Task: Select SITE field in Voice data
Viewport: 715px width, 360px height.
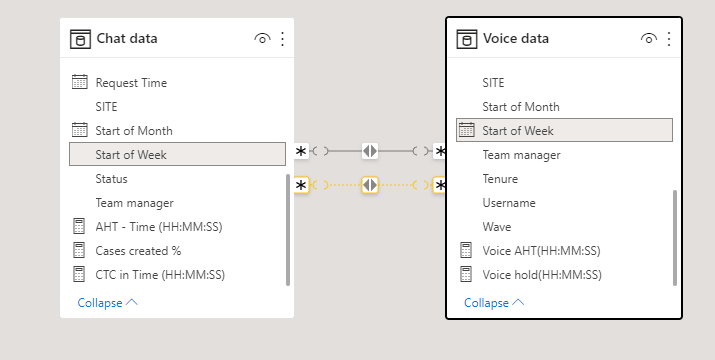Action: [493, 83]
